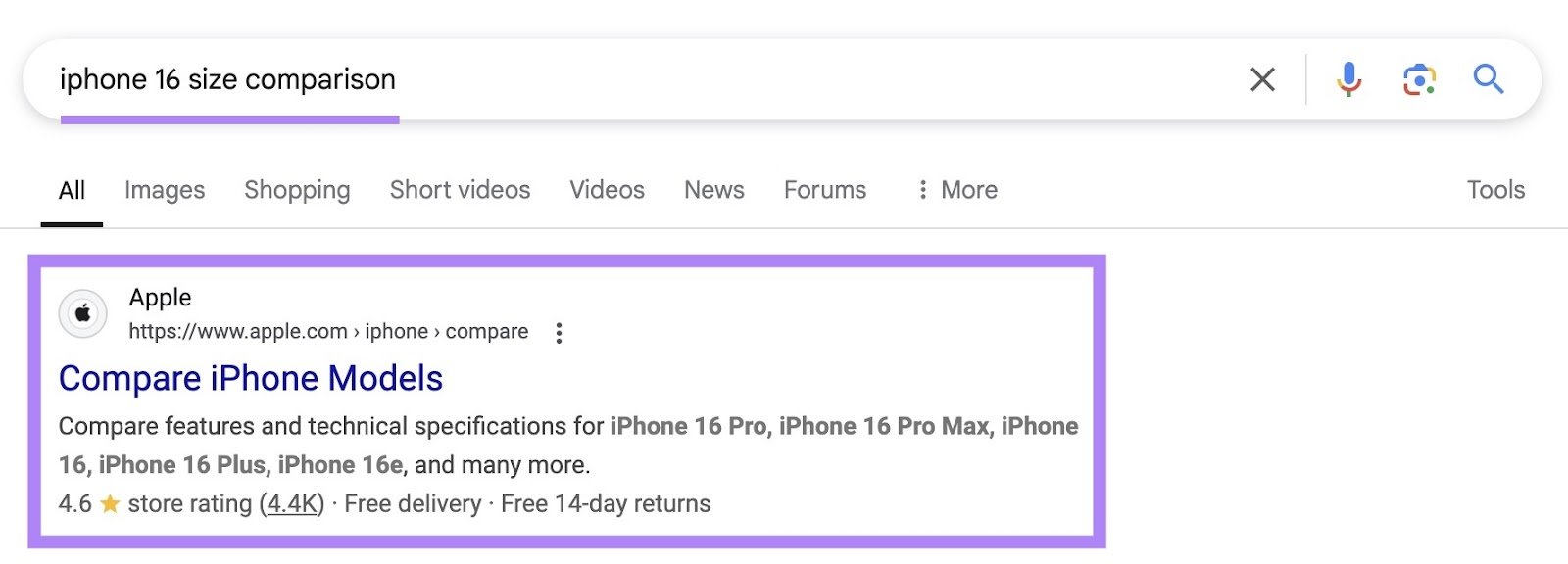This screenshot has height=564, width=1568.
Task: Click the microphone icon to search by voice
Action: [1350, 78]
